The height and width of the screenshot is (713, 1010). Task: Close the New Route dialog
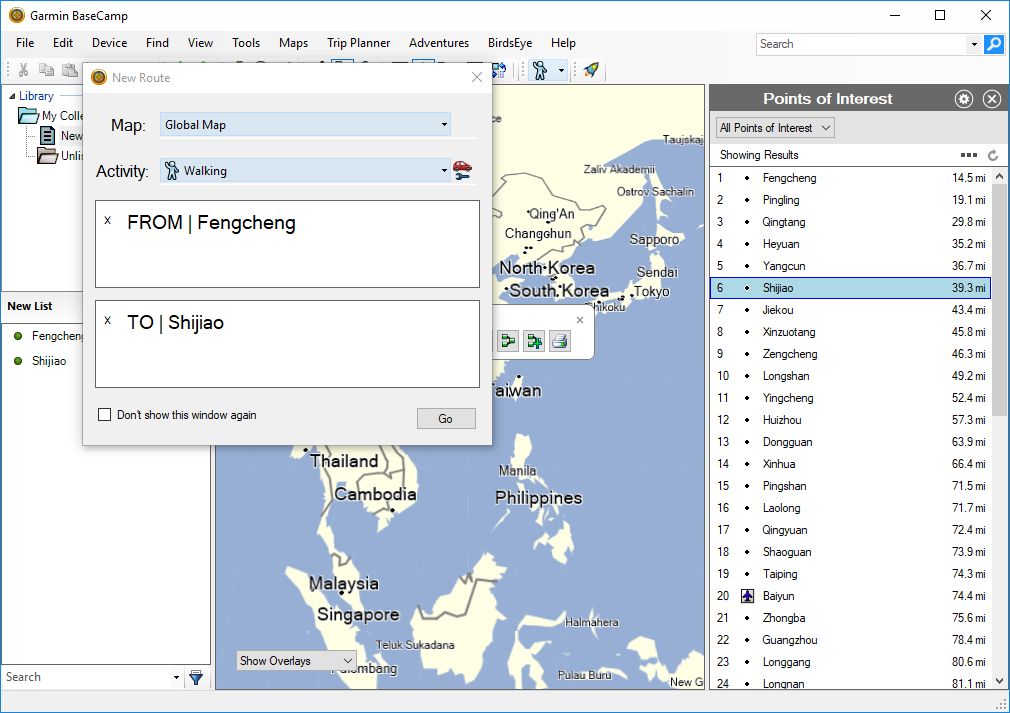point(477,77)
